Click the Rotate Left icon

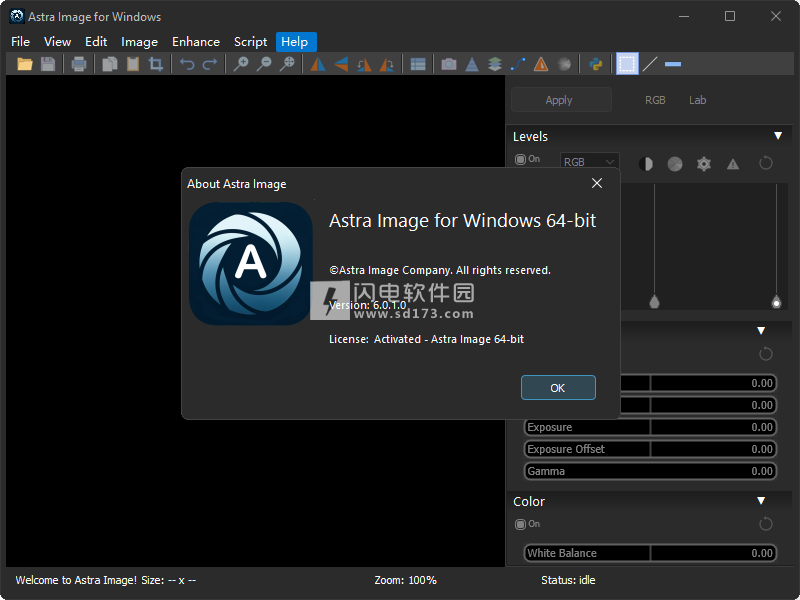point(364,64)
